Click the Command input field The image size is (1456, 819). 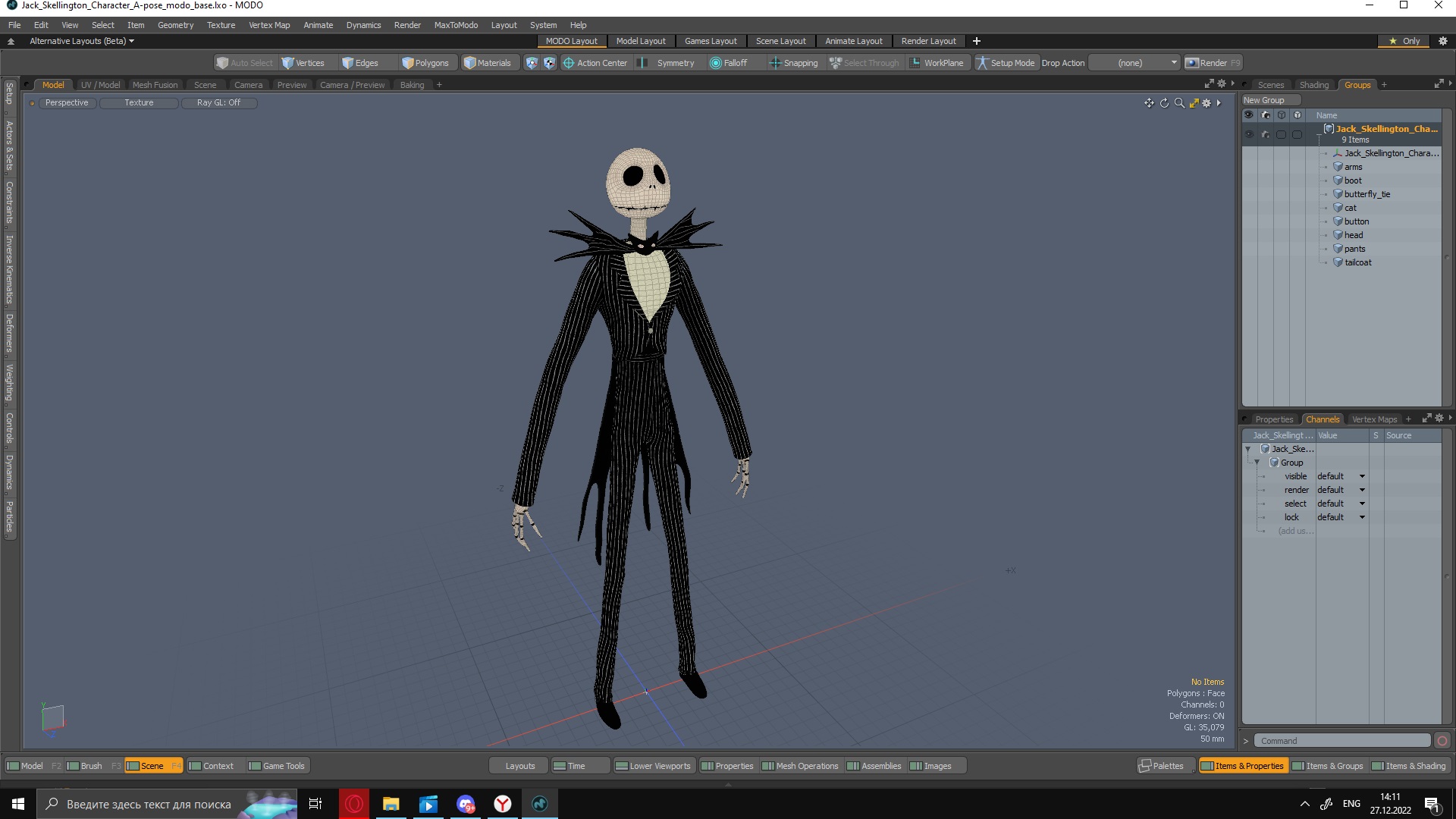(1341, 741)
